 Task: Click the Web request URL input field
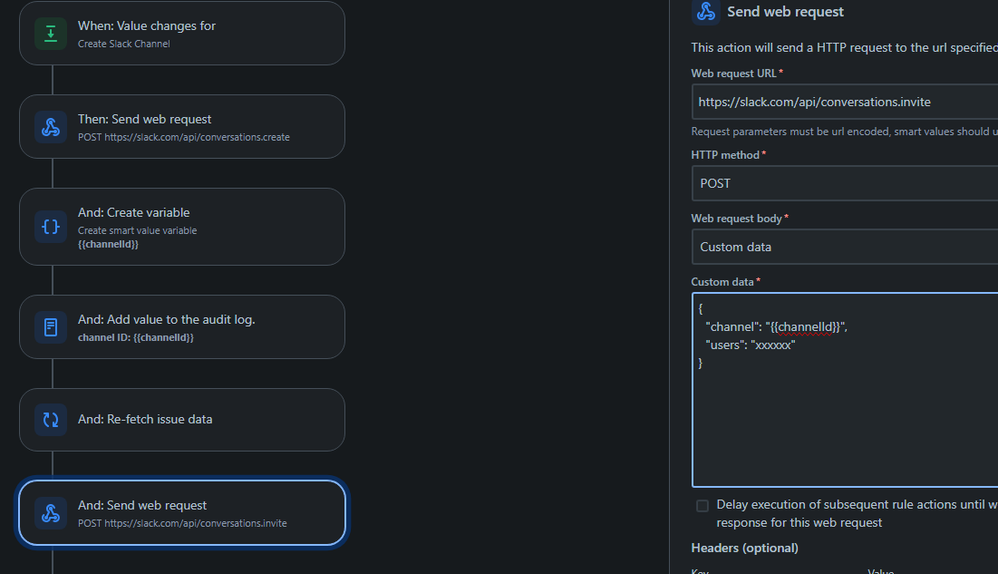point(845,102)
